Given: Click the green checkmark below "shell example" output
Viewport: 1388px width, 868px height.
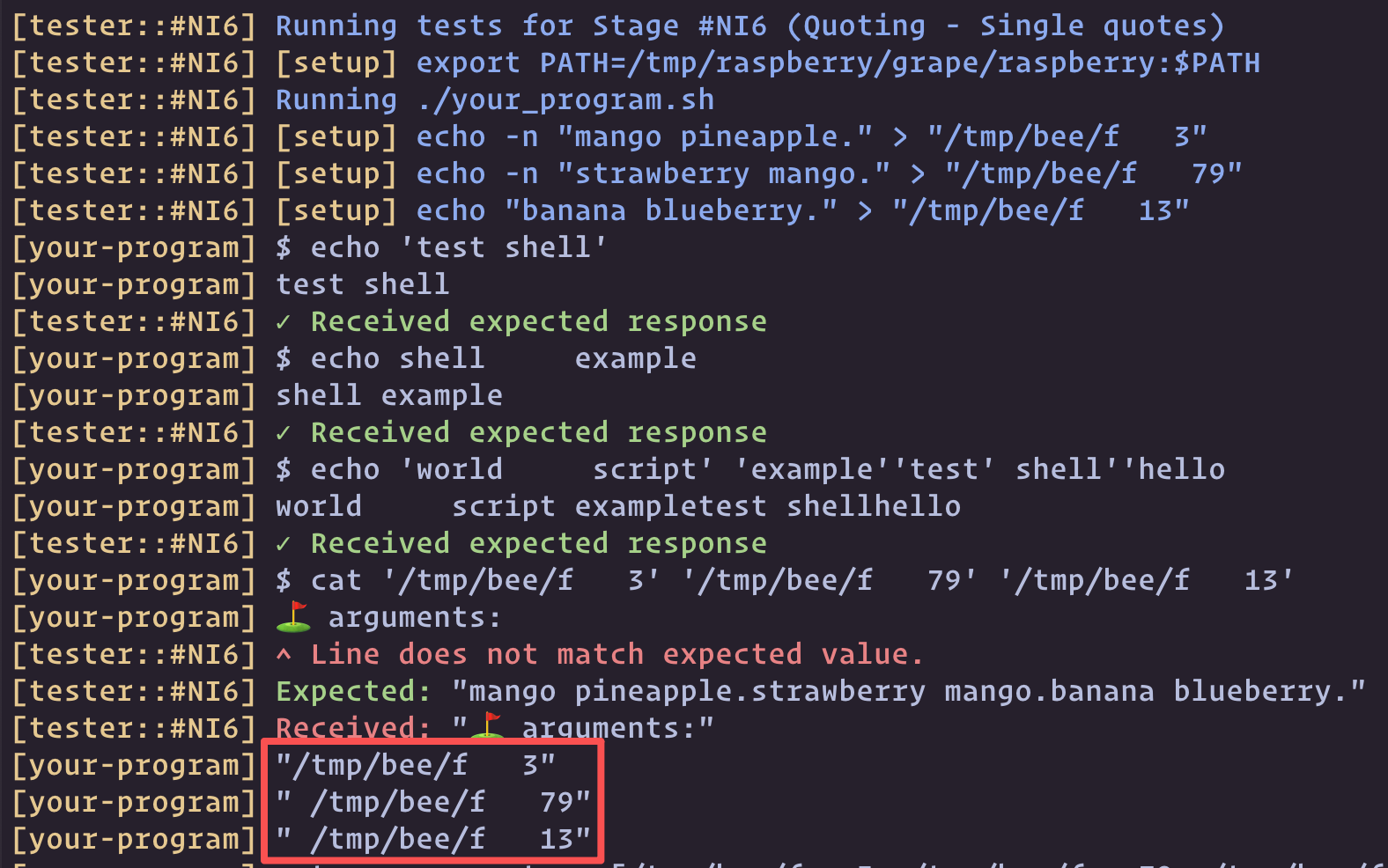Looking at the screenshot, I should coord(283,433).
